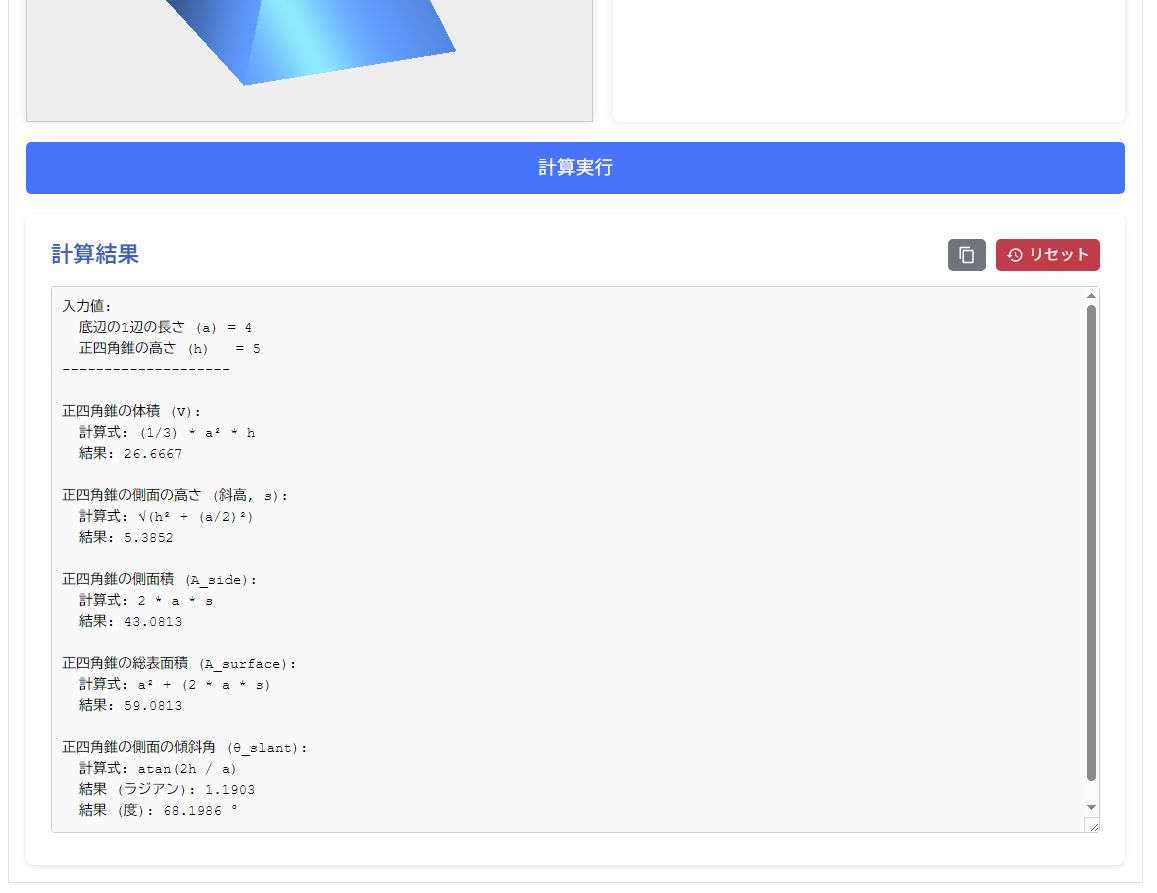Image resolution: width=1157 pixels, height=893 pixels.
Task: Click the '入力値:' line
Action: pos(86,306)
